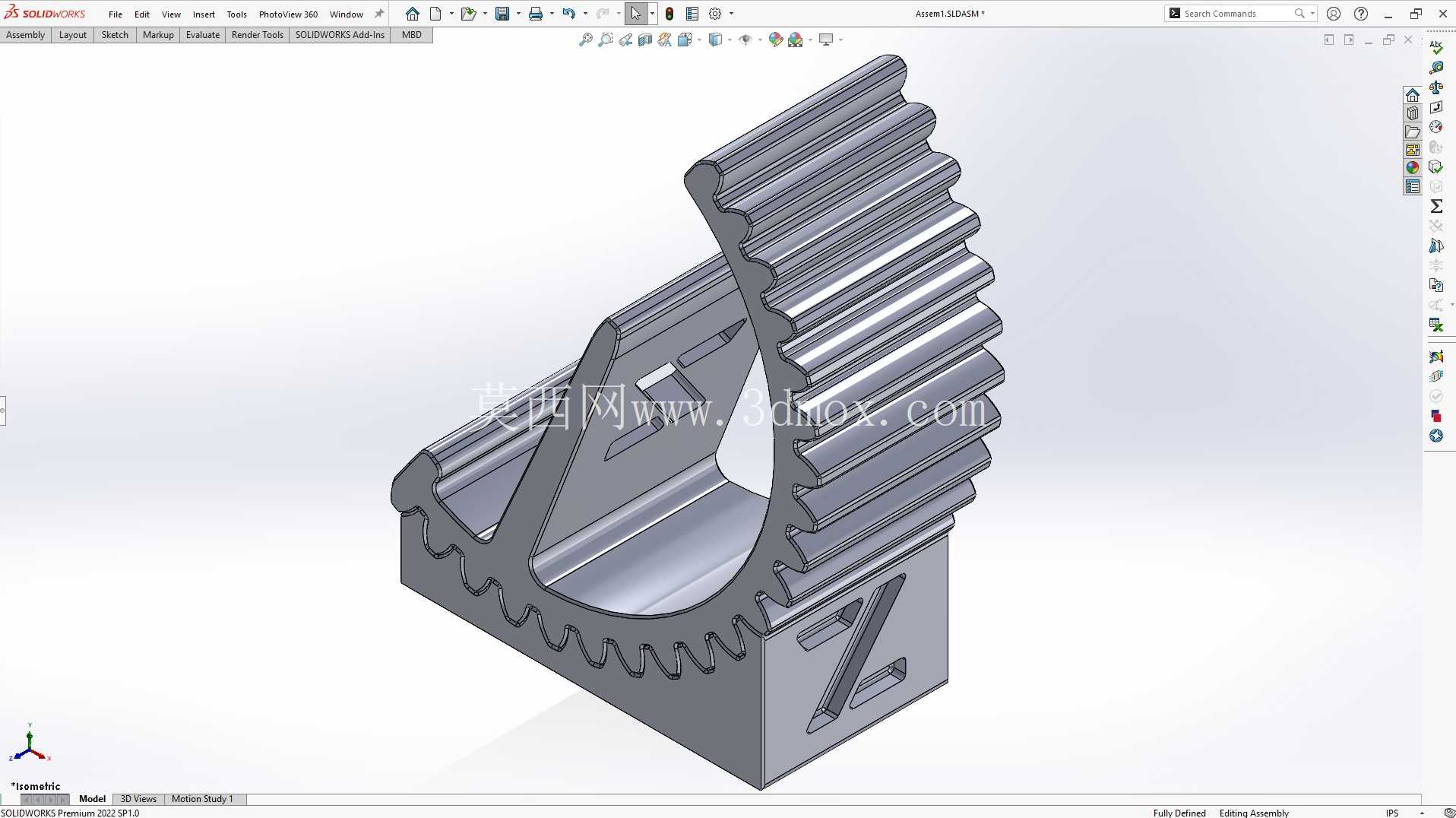The image size is (1456, 818).
Task: Rebuild the model using the traffic light icon
Action: pyautogui.click(x=669, y=14)
